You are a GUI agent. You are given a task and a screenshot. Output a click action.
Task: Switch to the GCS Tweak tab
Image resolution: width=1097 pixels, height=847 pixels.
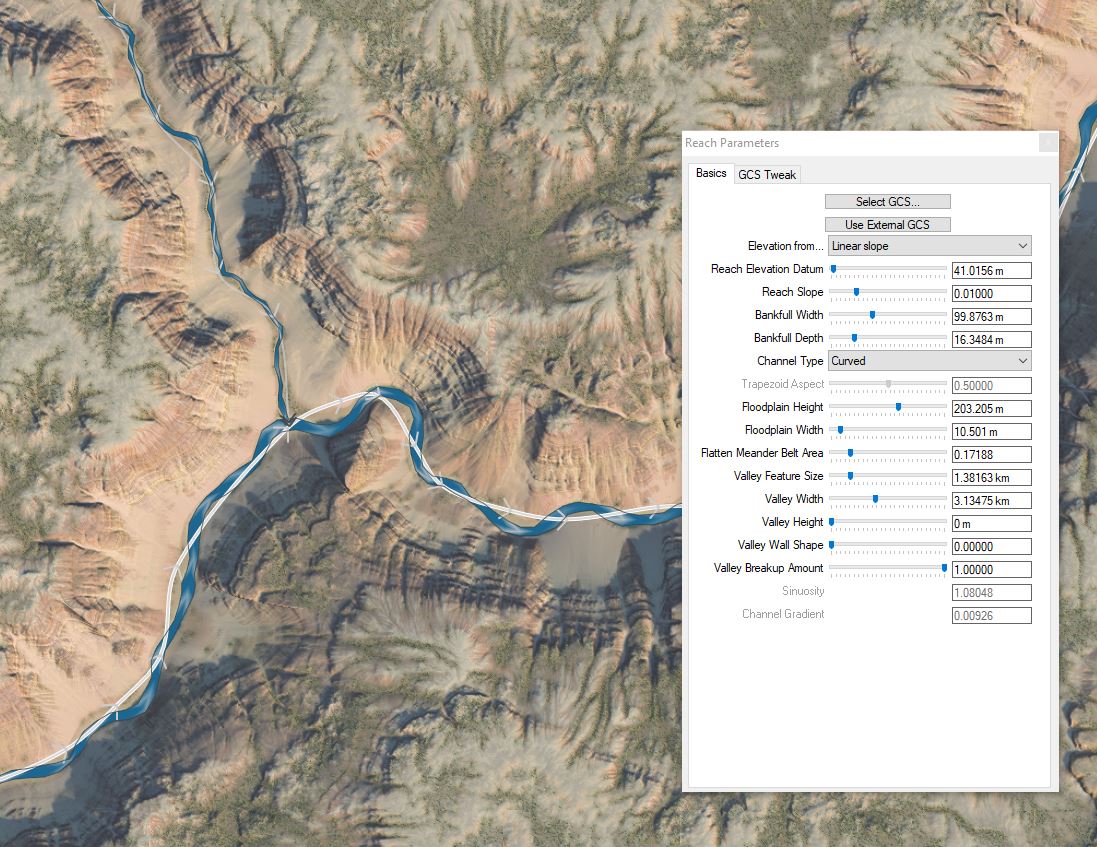click(x=767, y=175)
